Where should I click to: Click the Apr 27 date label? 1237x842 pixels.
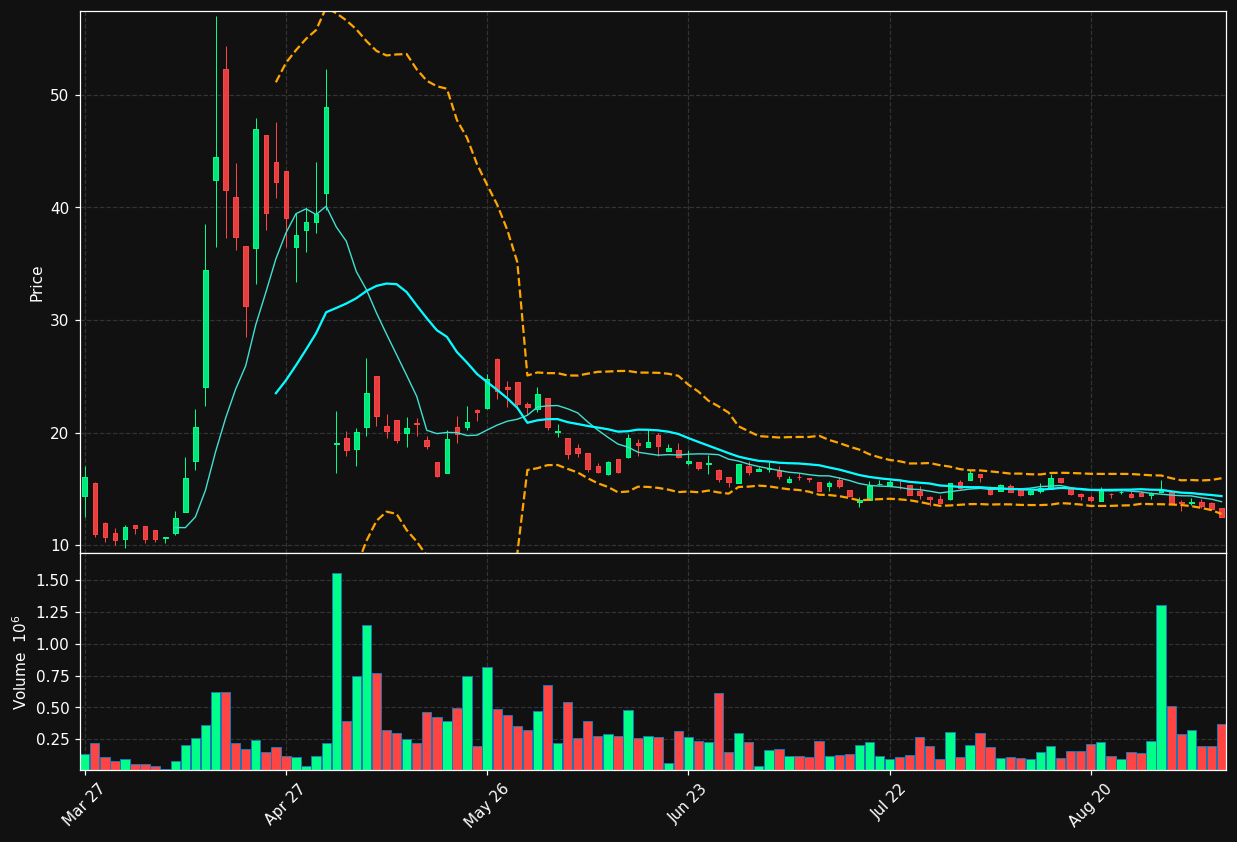click(x=284, y=805)
